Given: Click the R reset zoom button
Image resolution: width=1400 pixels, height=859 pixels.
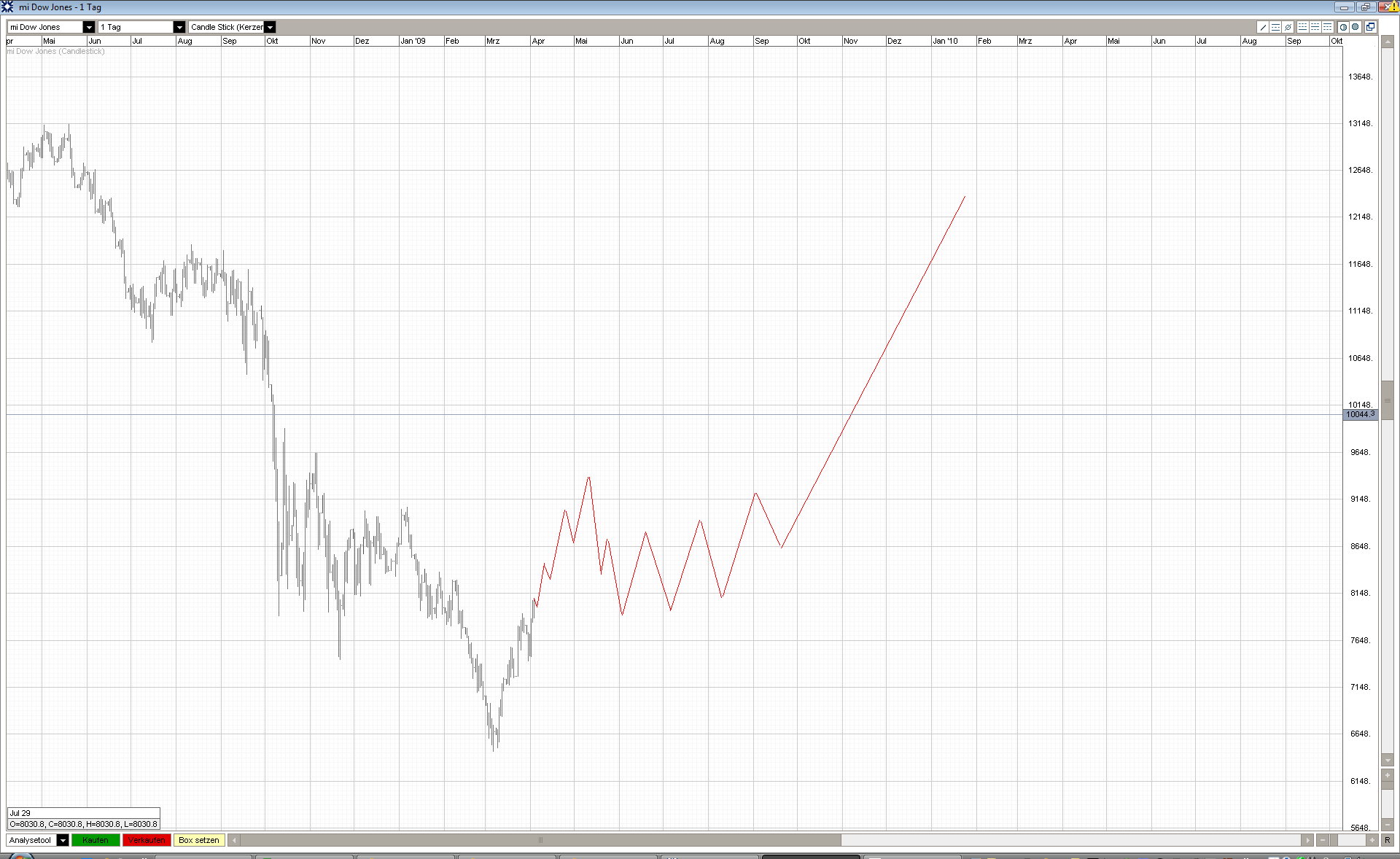Looking at the screenshot, I should point(1387,840).
